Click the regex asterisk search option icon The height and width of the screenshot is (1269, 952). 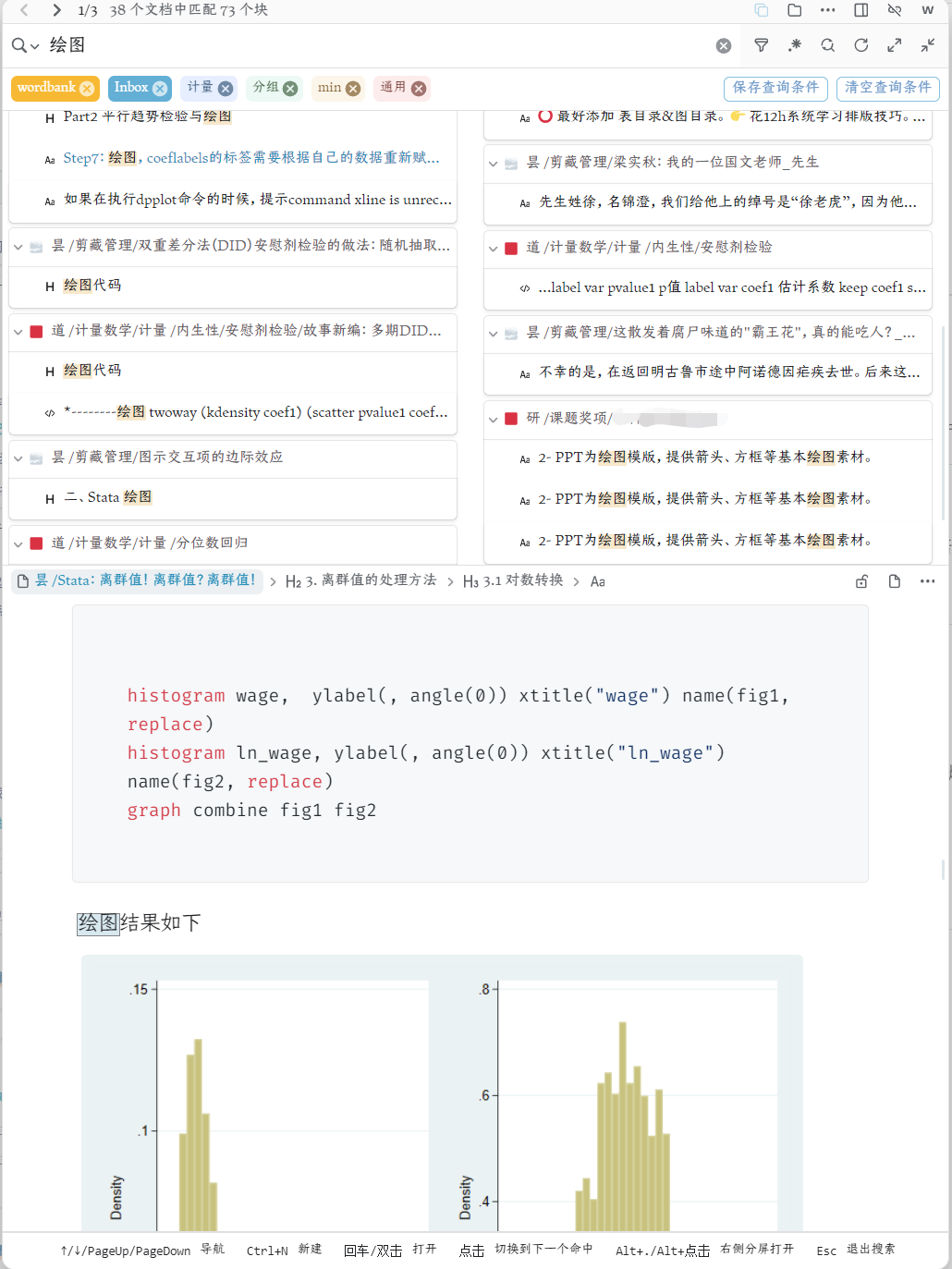click(x=794, y=45)
